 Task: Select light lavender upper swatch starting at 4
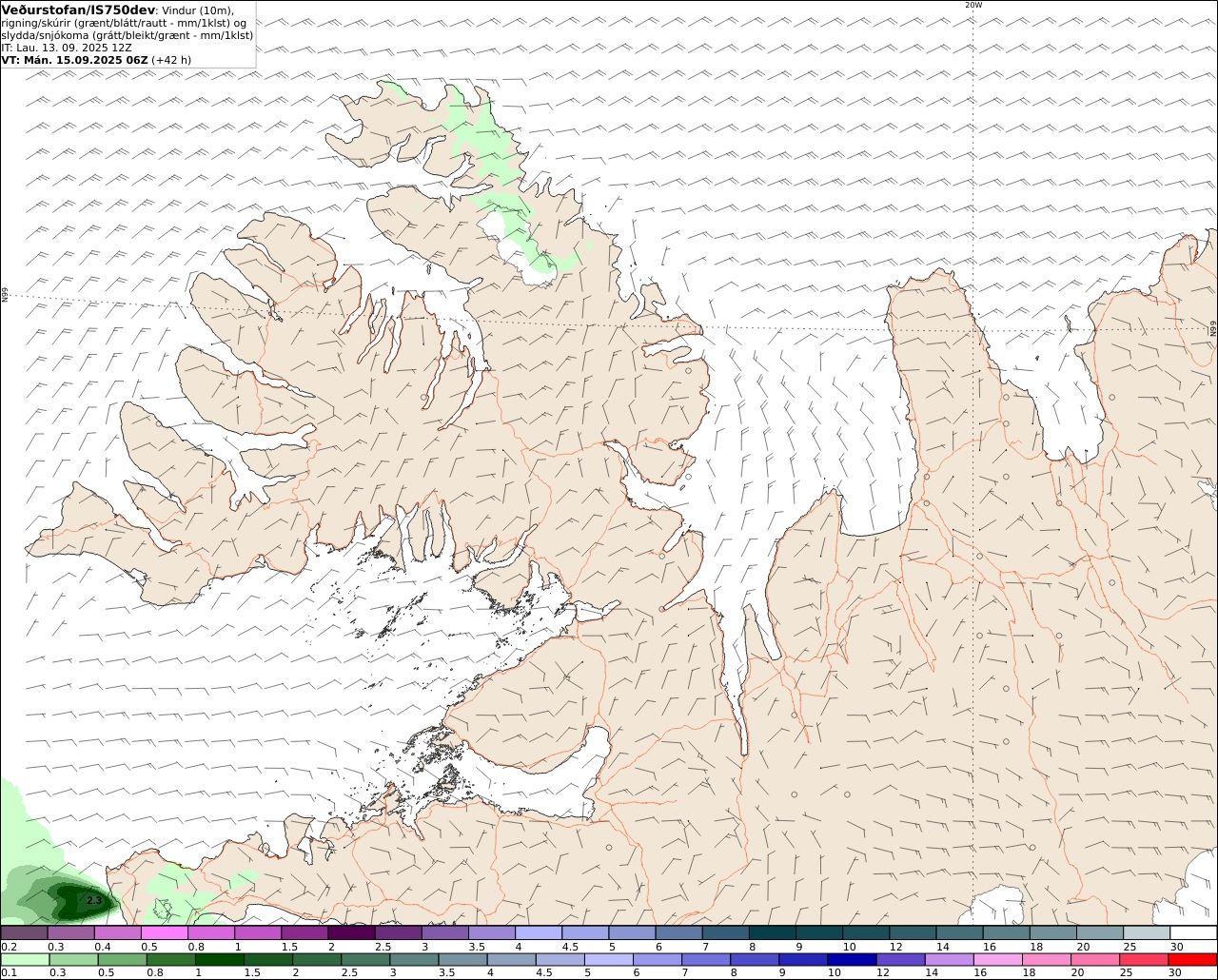(539, 932)
